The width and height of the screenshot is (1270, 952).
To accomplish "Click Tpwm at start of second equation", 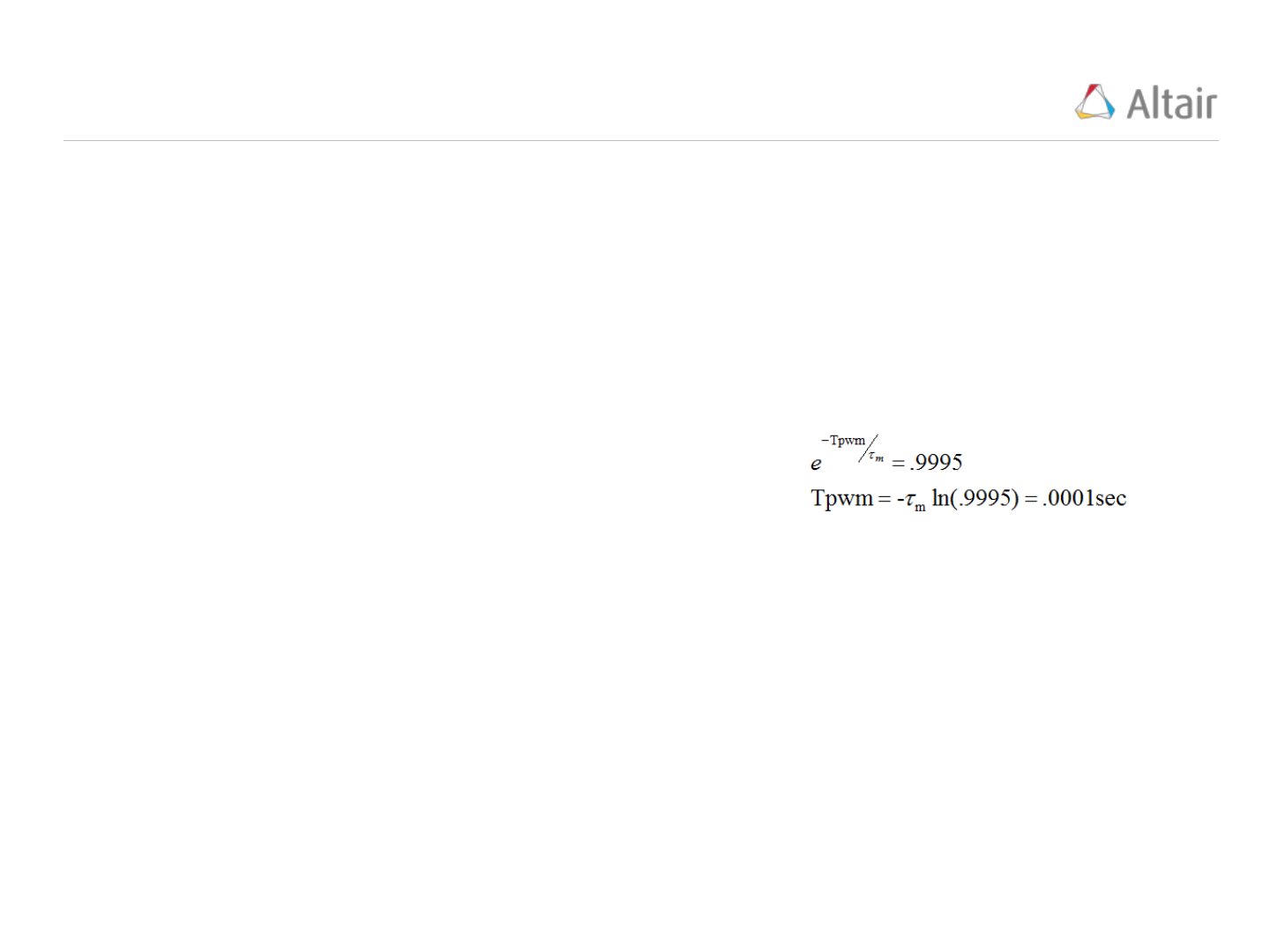I will click(x=842, y=499).
